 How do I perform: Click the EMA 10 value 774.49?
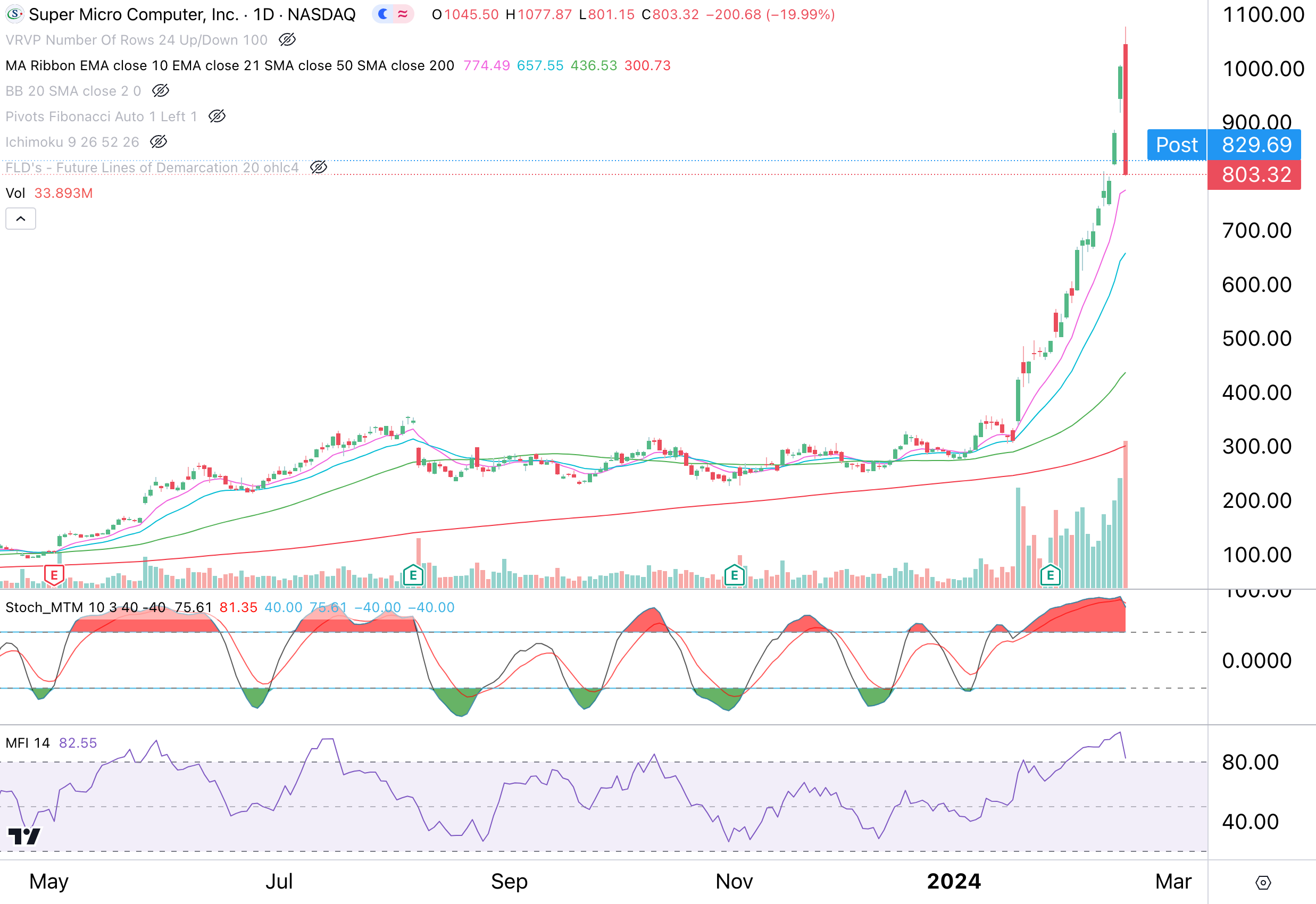tap(487, 66)
